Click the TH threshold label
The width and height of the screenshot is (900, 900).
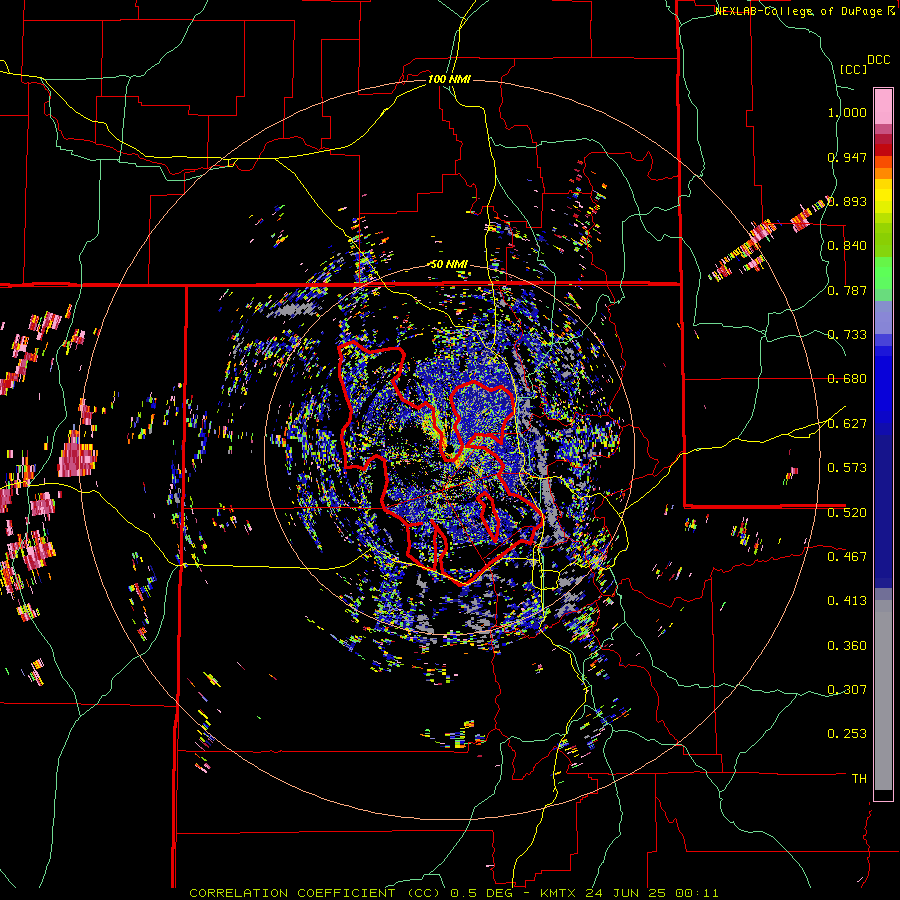tap(859, 778)
